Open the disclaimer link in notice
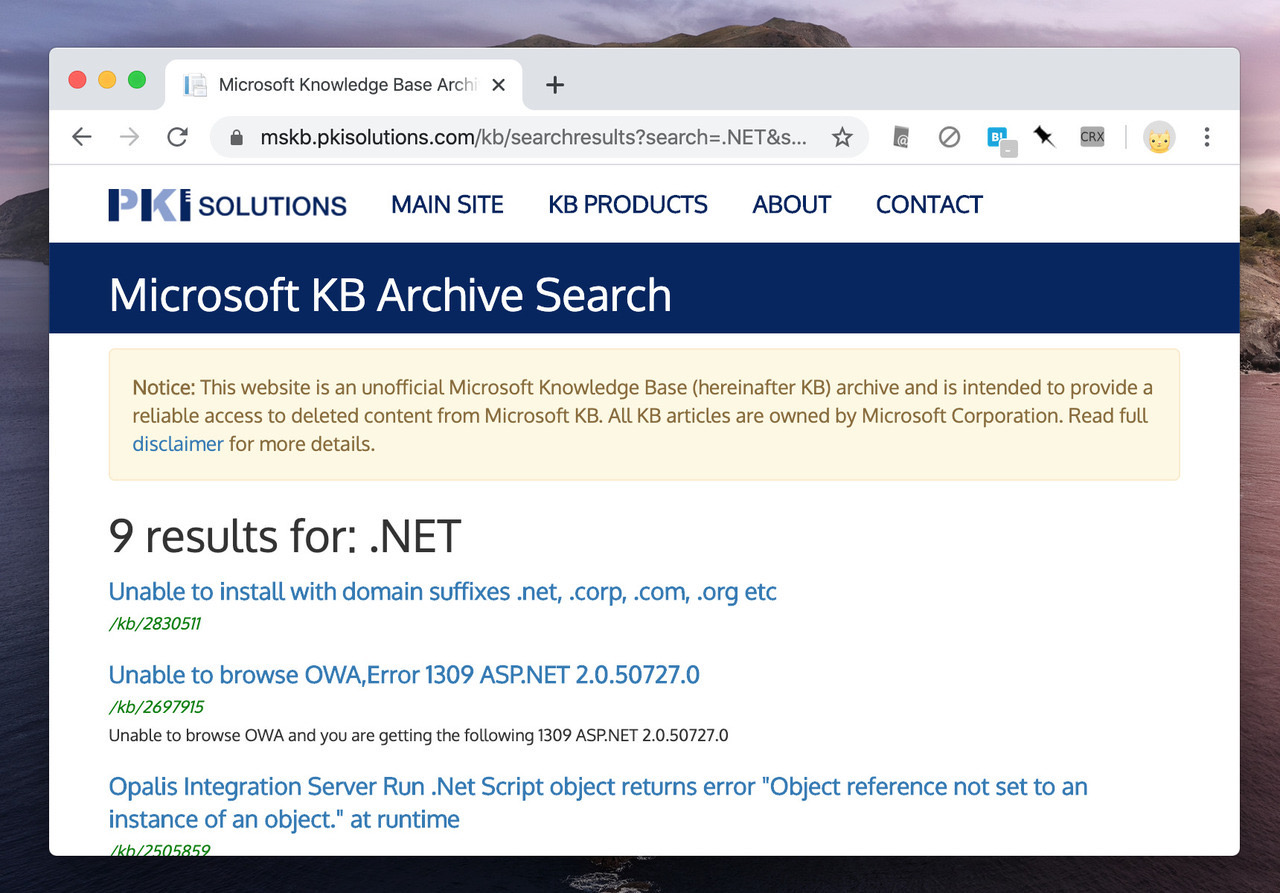 [178, 443]
